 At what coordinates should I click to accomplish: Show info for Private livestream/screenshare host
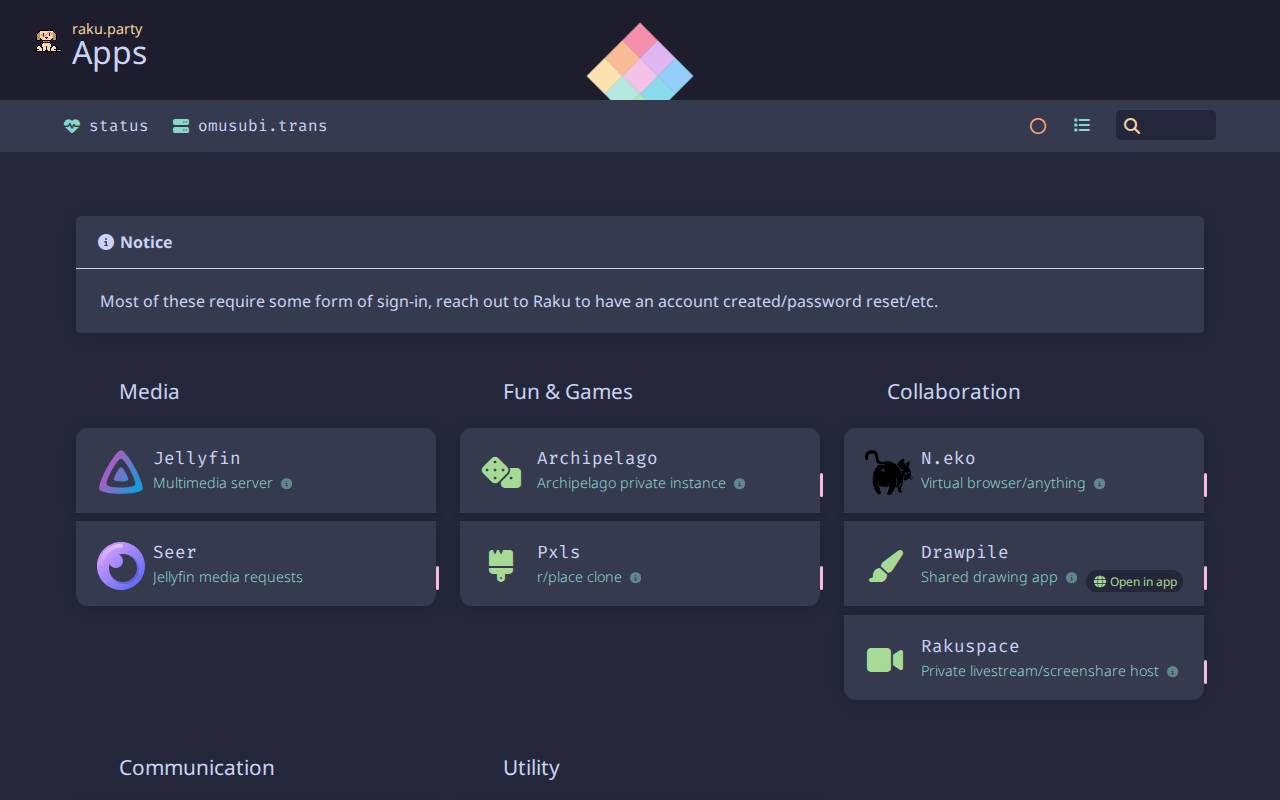pyautogui.click(x=1172, y=672)
